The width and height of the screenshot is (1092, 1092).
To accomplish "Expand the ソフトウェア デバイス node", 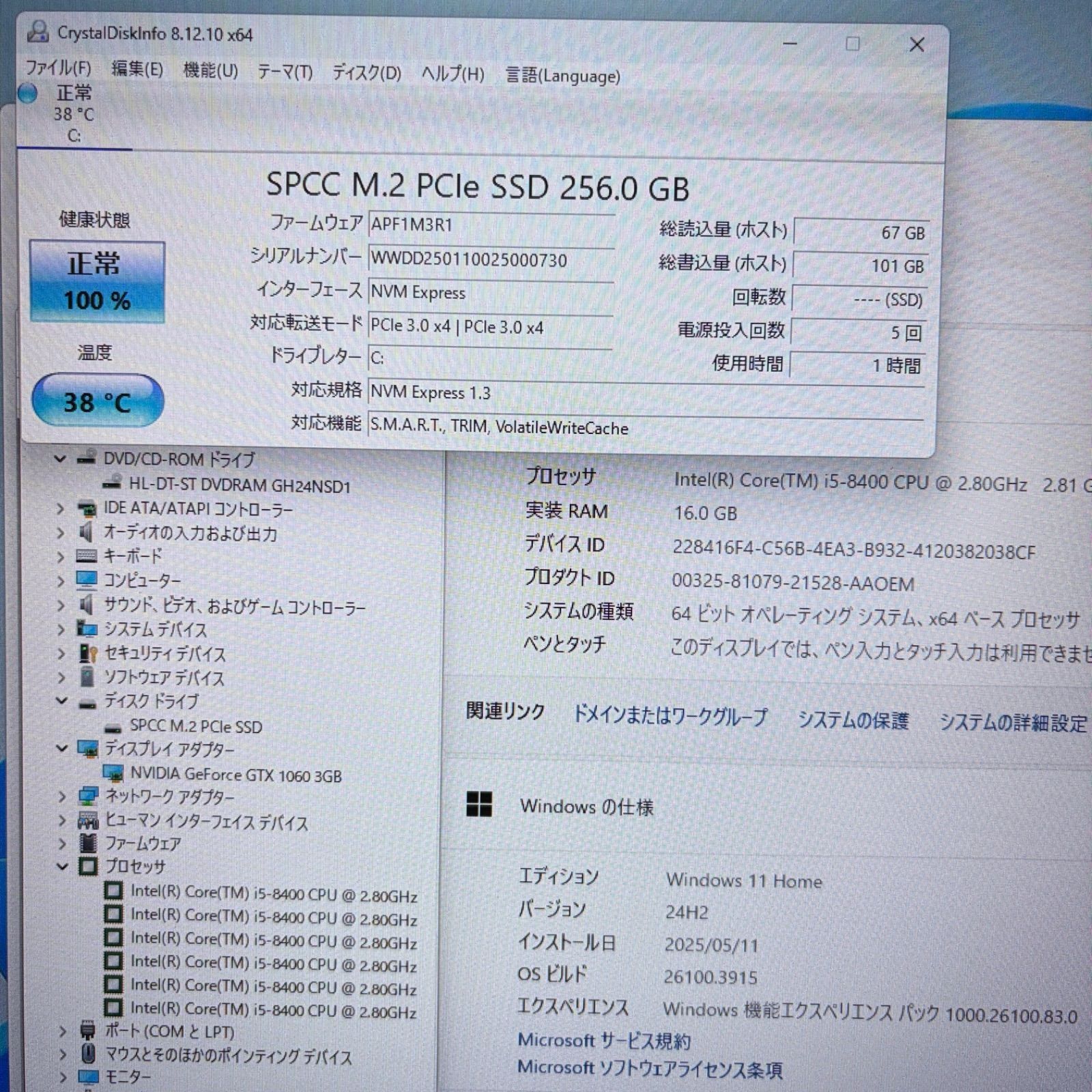I will click(x=61, y=678).
